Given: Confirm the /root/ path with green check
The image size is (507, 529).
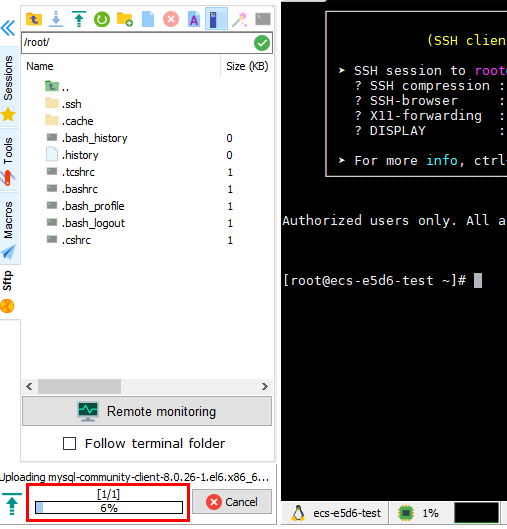Looking at the screenshot, I should coord(262,43).
